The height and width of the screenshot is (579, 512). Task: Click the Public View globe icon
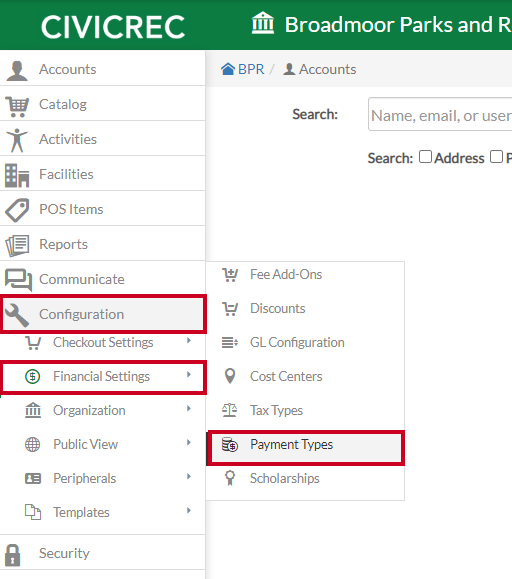click(x=32, y=444)
